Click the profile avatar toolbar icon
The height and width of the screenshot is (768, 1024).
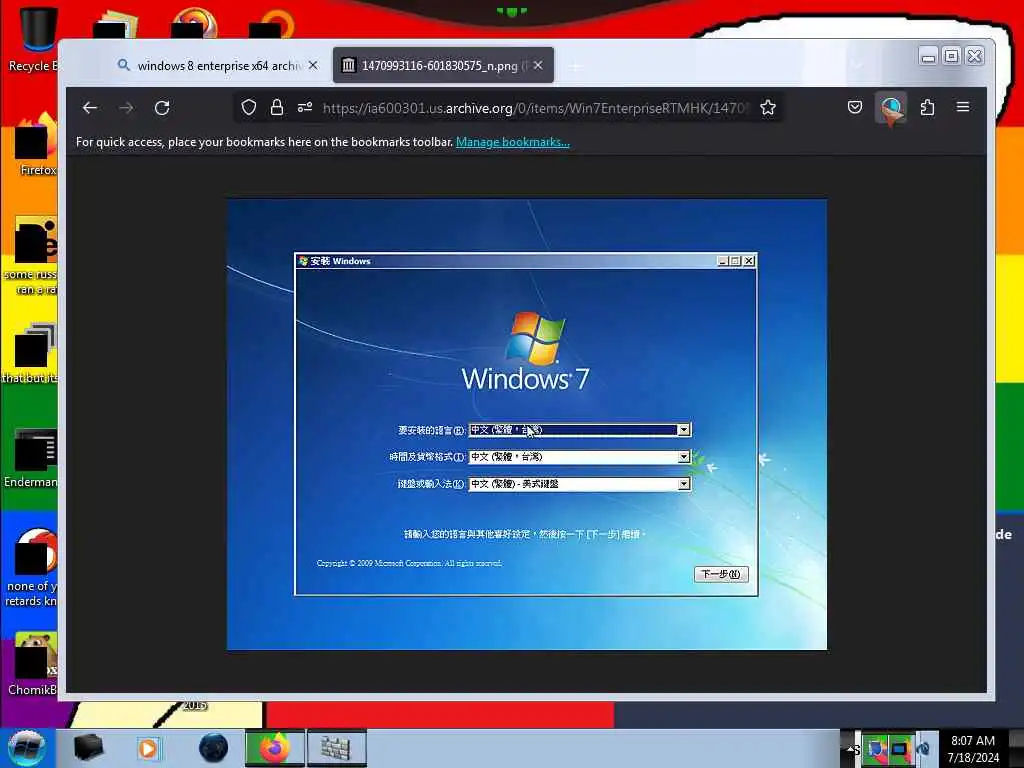891,109
